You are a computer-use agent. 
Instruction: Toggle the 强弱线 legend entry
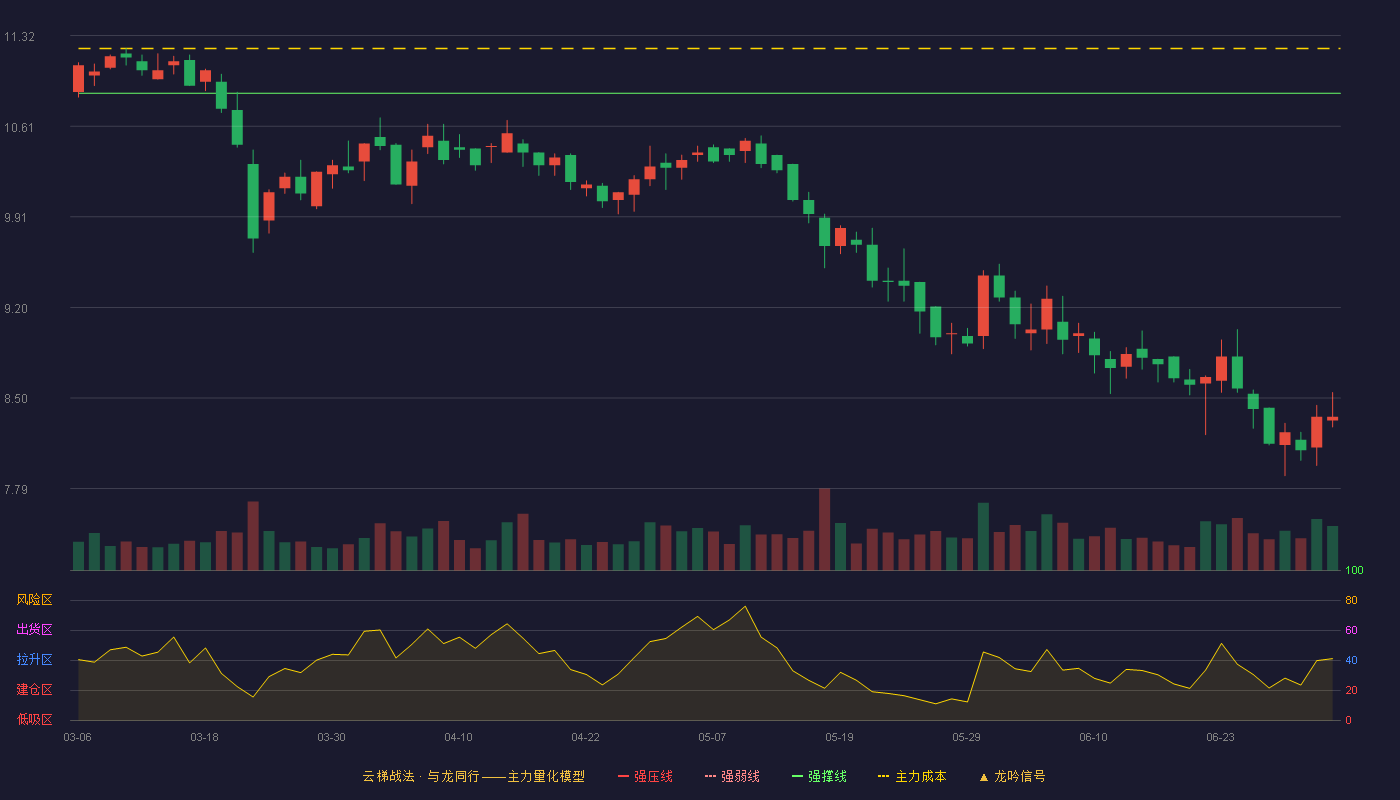click(732, 776)
